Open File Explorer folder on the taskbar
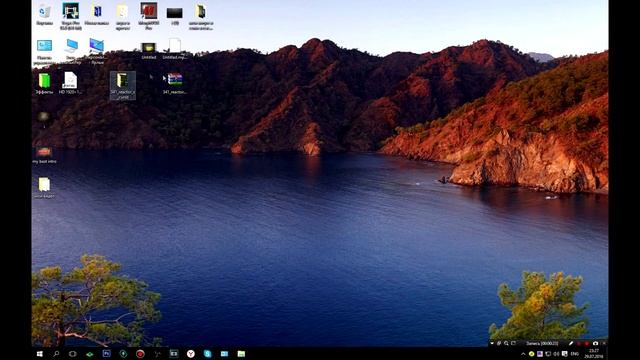 pyautogui.click(x=241, y=354)
